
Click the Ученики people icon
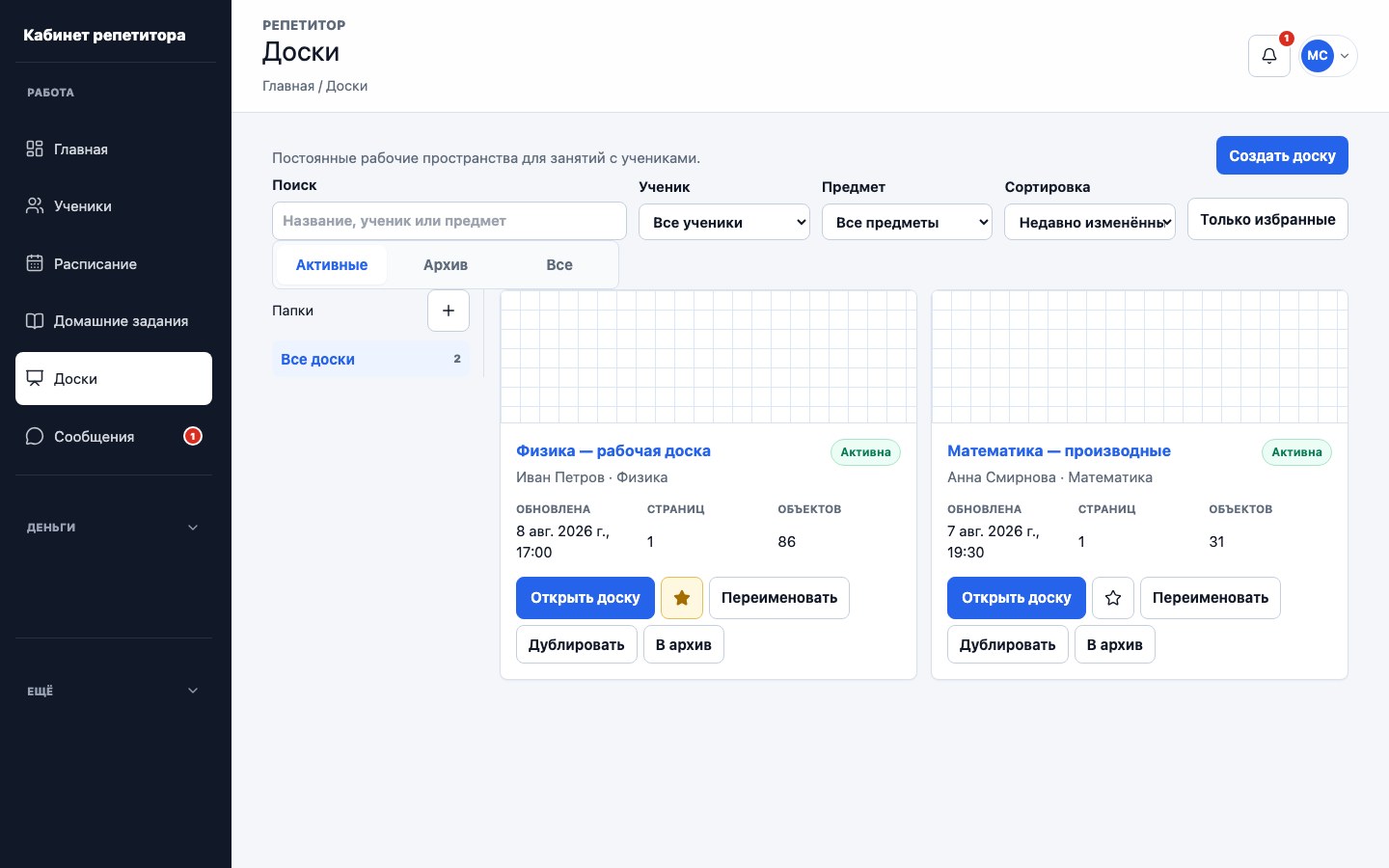(x=35, y=205)
